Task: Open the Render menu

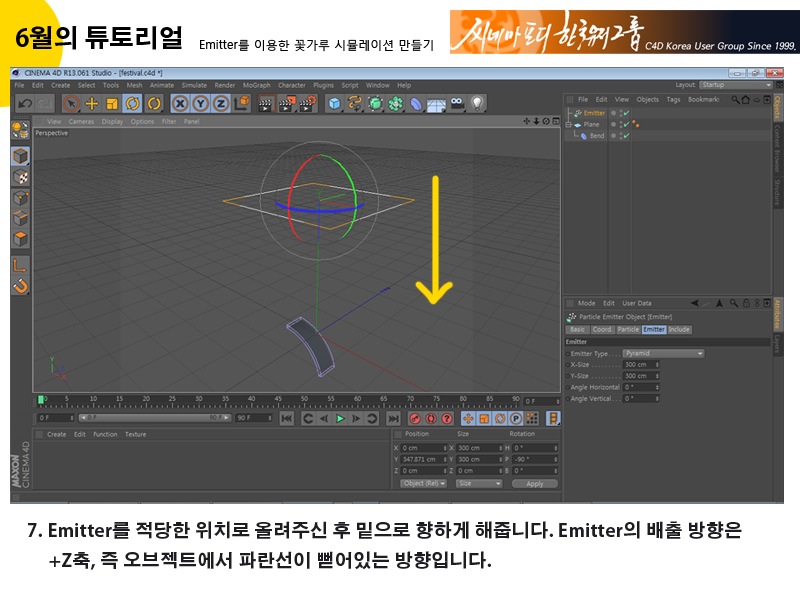Action: (225, 85)
